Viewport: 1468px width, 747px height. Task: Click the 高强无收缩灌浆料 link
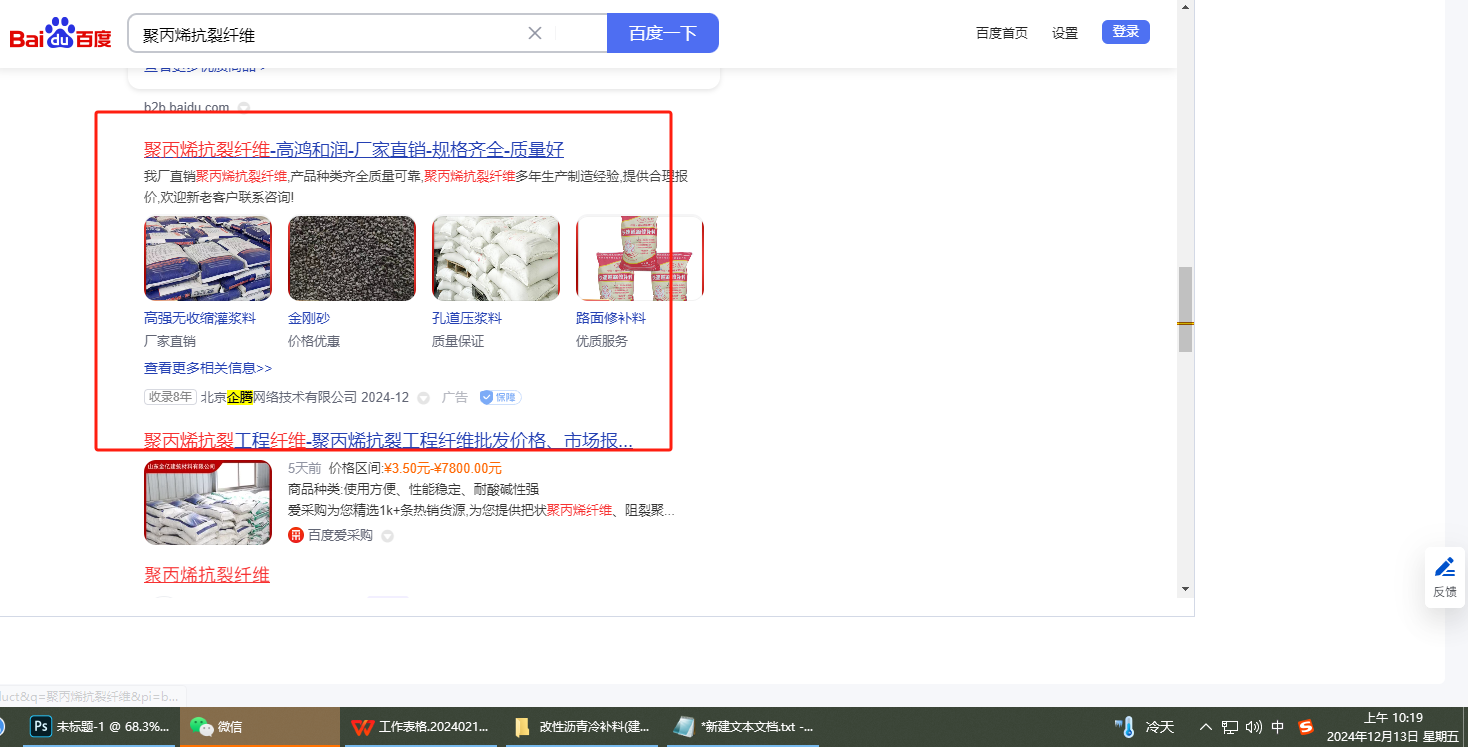pos(200,318)
